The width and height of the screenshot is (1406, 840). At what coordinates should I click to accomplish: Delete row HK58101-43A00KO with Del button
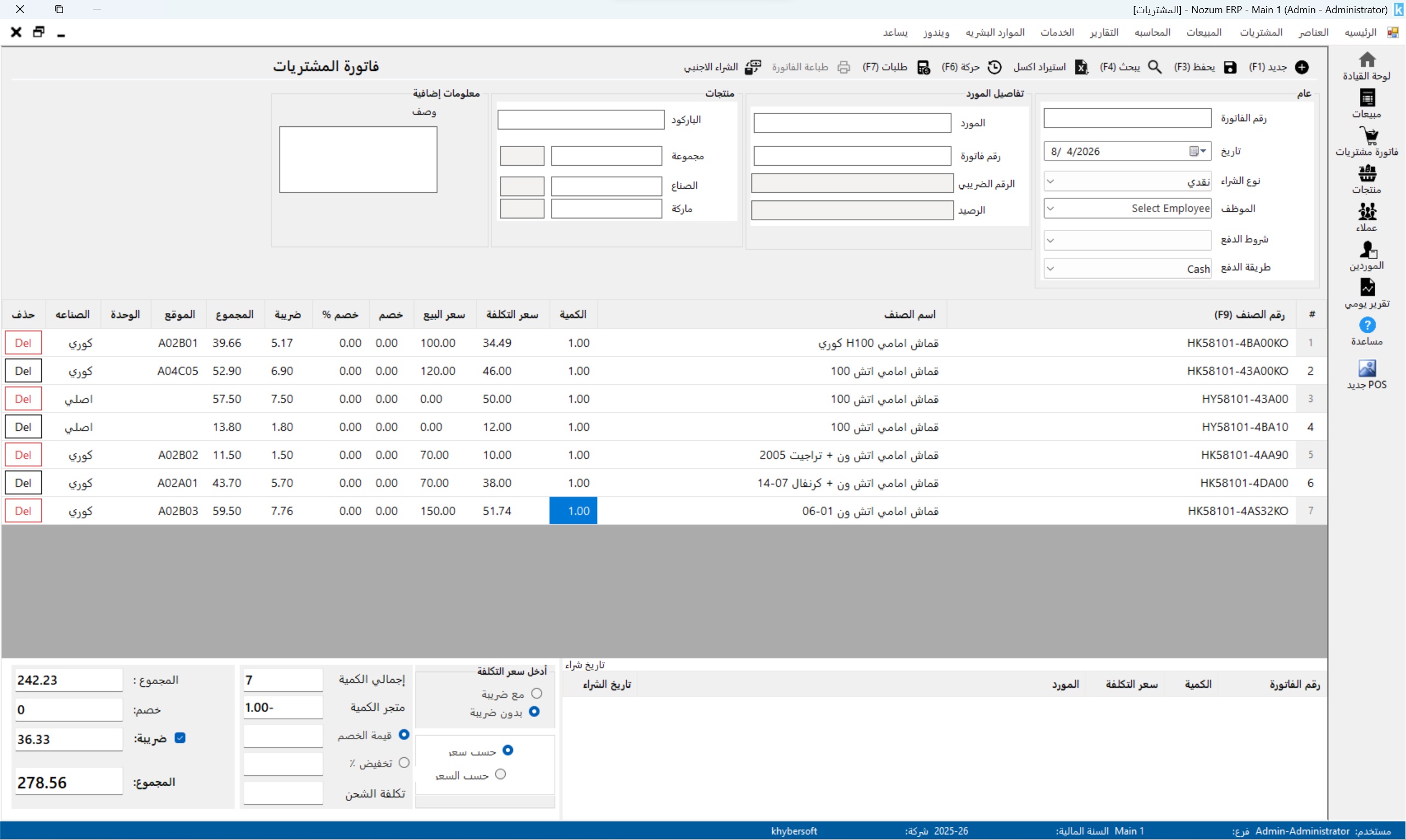pyautogui.click(x=23, y=371)
